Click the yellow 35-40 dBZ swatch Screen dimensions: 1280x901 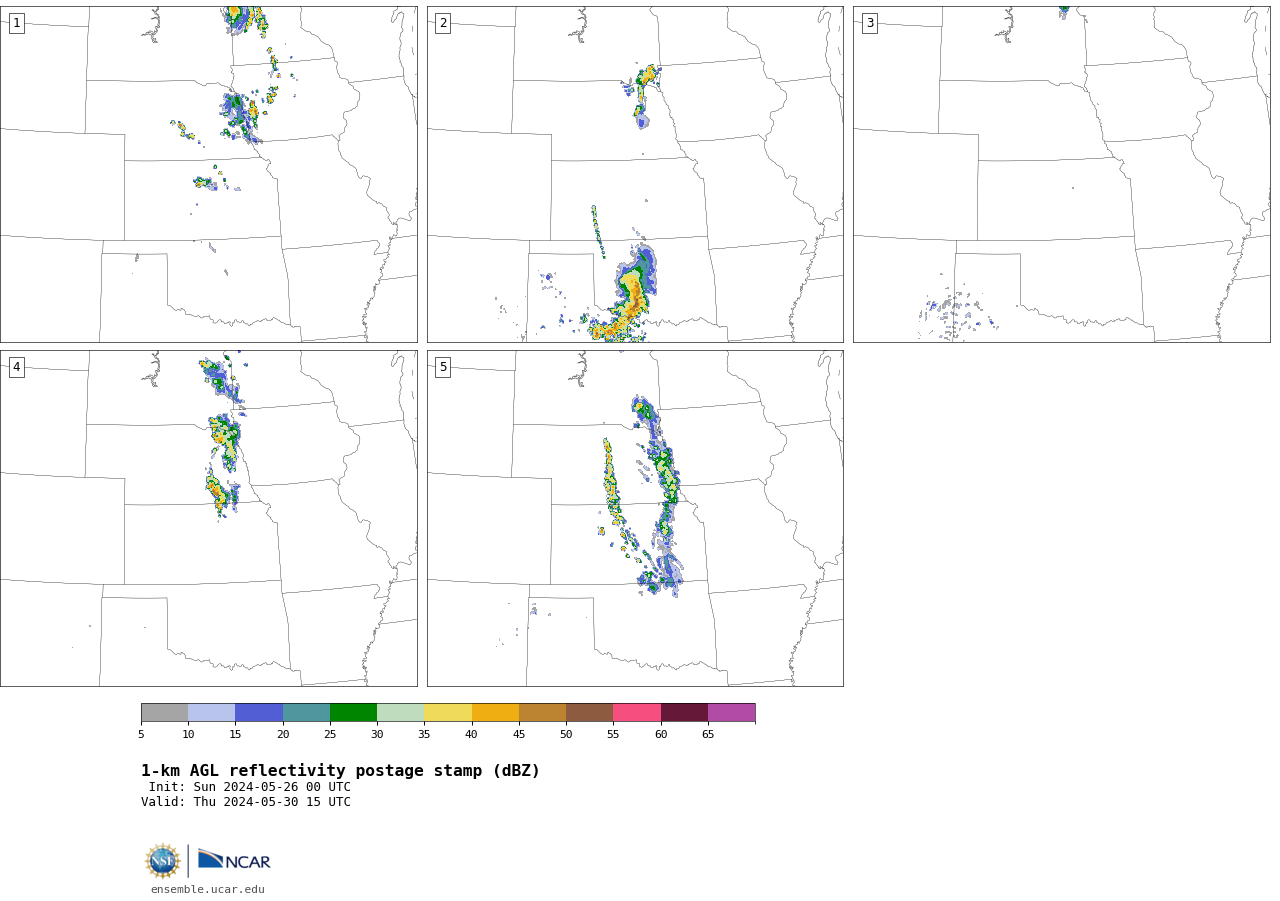[448, 713]
